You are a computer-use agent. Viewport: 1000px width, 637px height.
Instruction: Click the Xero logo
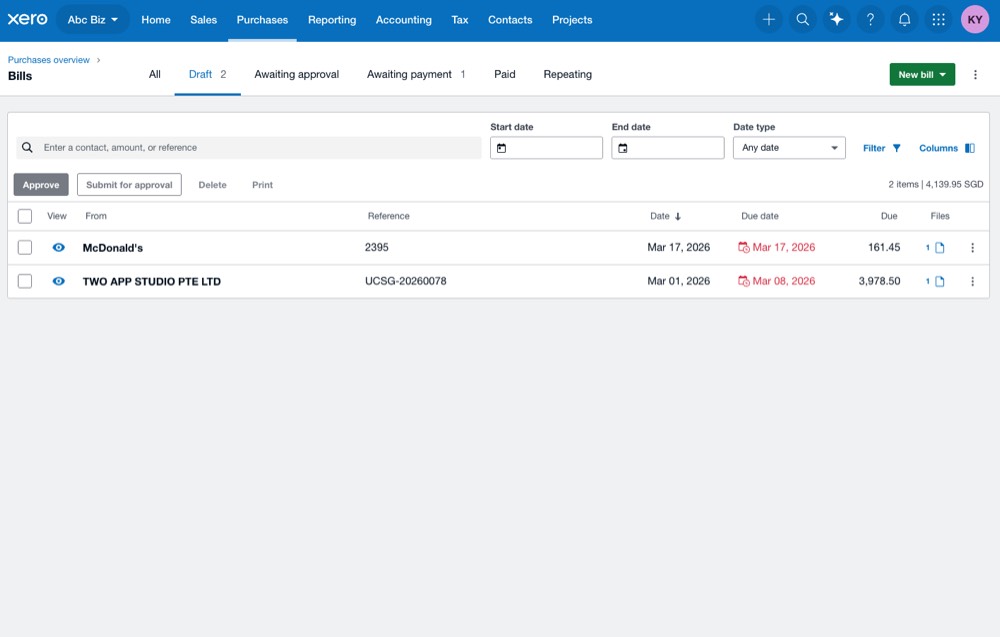pyautogui.click(x=27, y=19)
